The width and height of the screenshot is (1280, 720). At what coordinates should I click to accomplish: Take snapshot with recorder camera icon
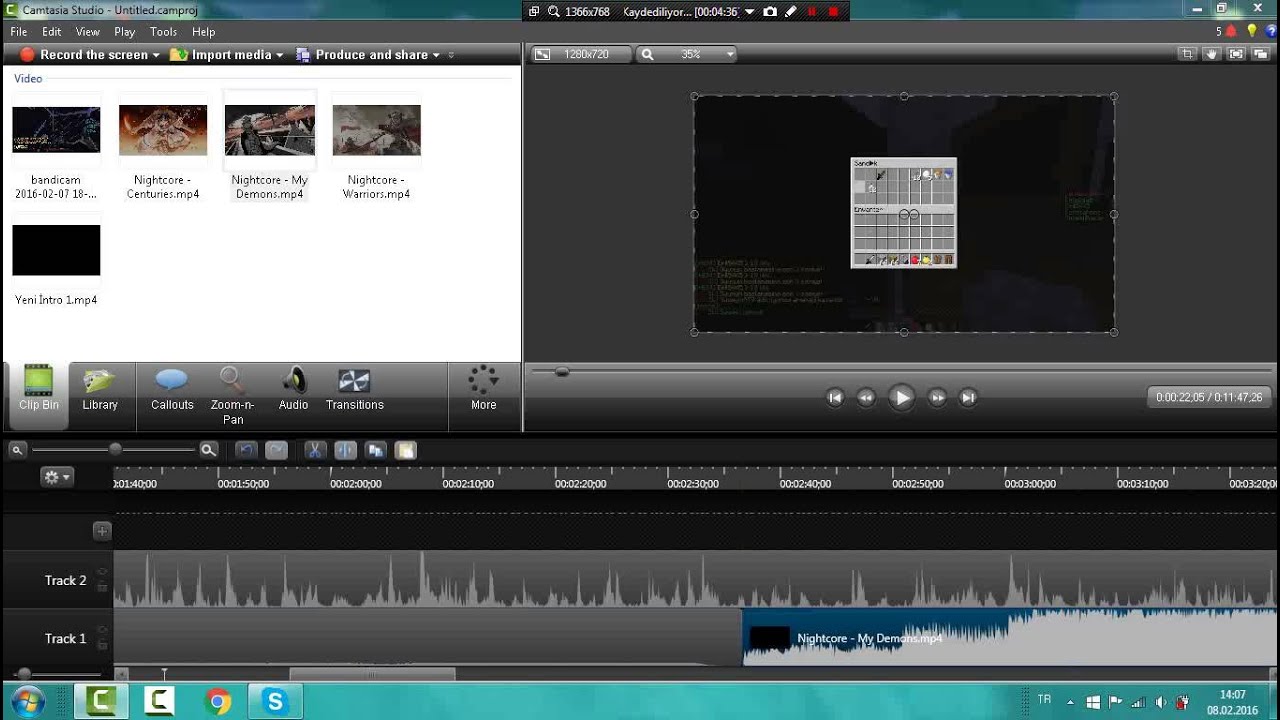(x=770, y=11)
